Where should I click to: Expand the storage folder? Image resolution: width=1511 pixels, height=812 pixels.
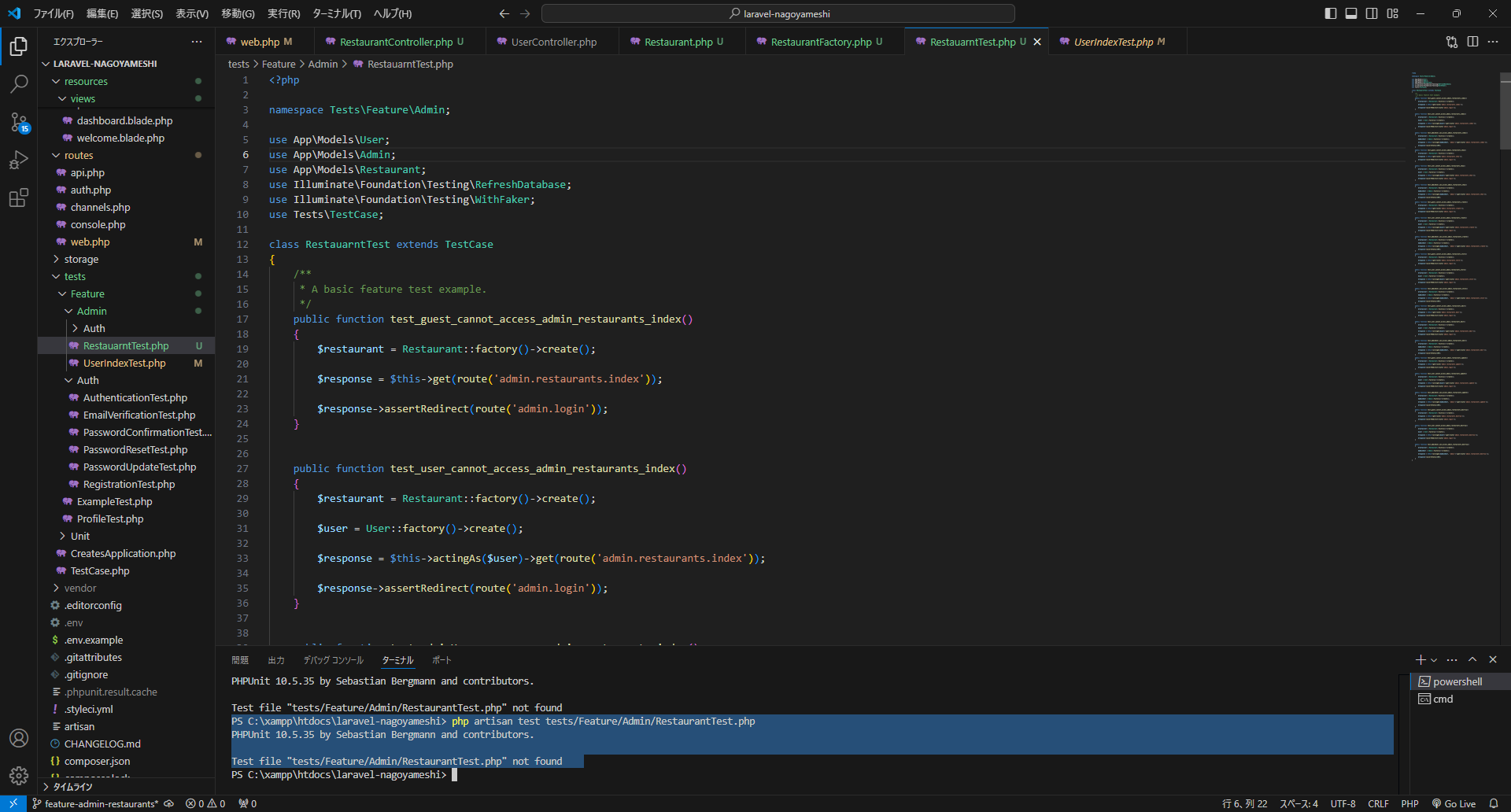click(x=81, y=259)
